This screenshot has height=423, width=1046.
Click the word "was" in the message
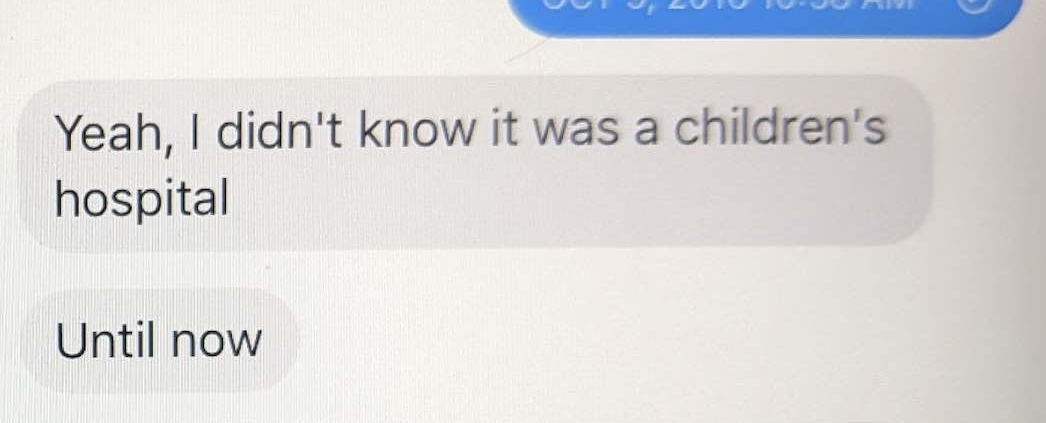[x=576, y=135]
